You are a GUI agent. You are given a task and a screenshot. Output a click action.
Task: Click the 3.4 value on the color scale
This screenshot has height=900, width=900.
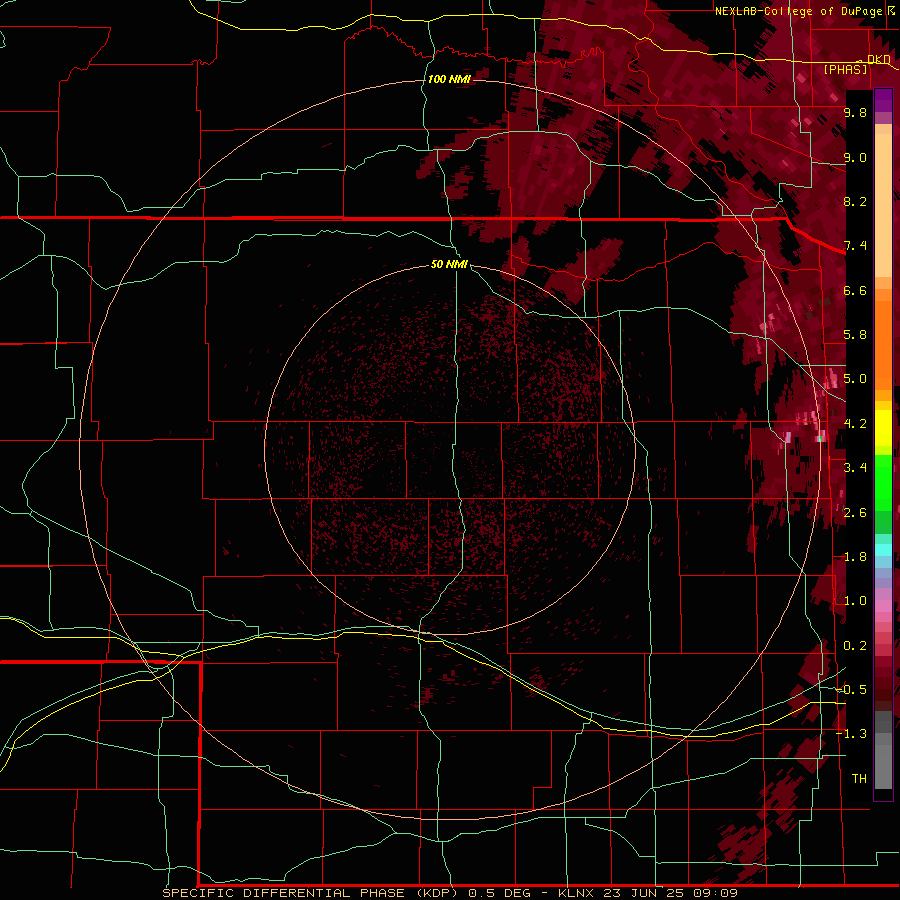coord(855,468)
